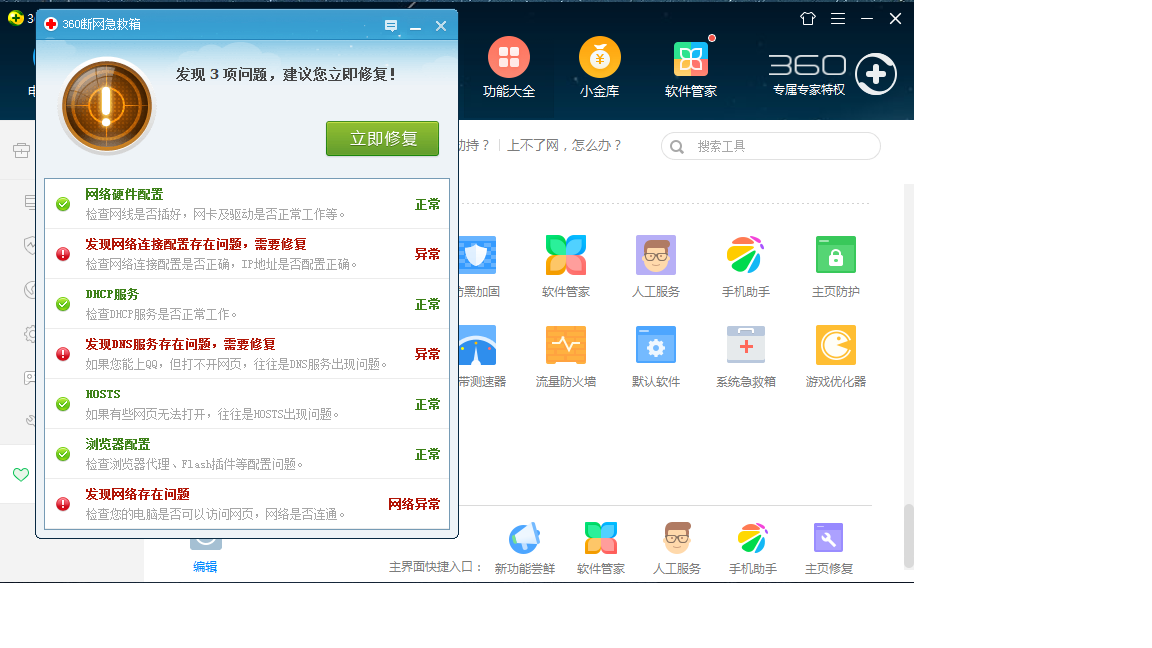Open 流量防火墙 tool

coord(566,357)
